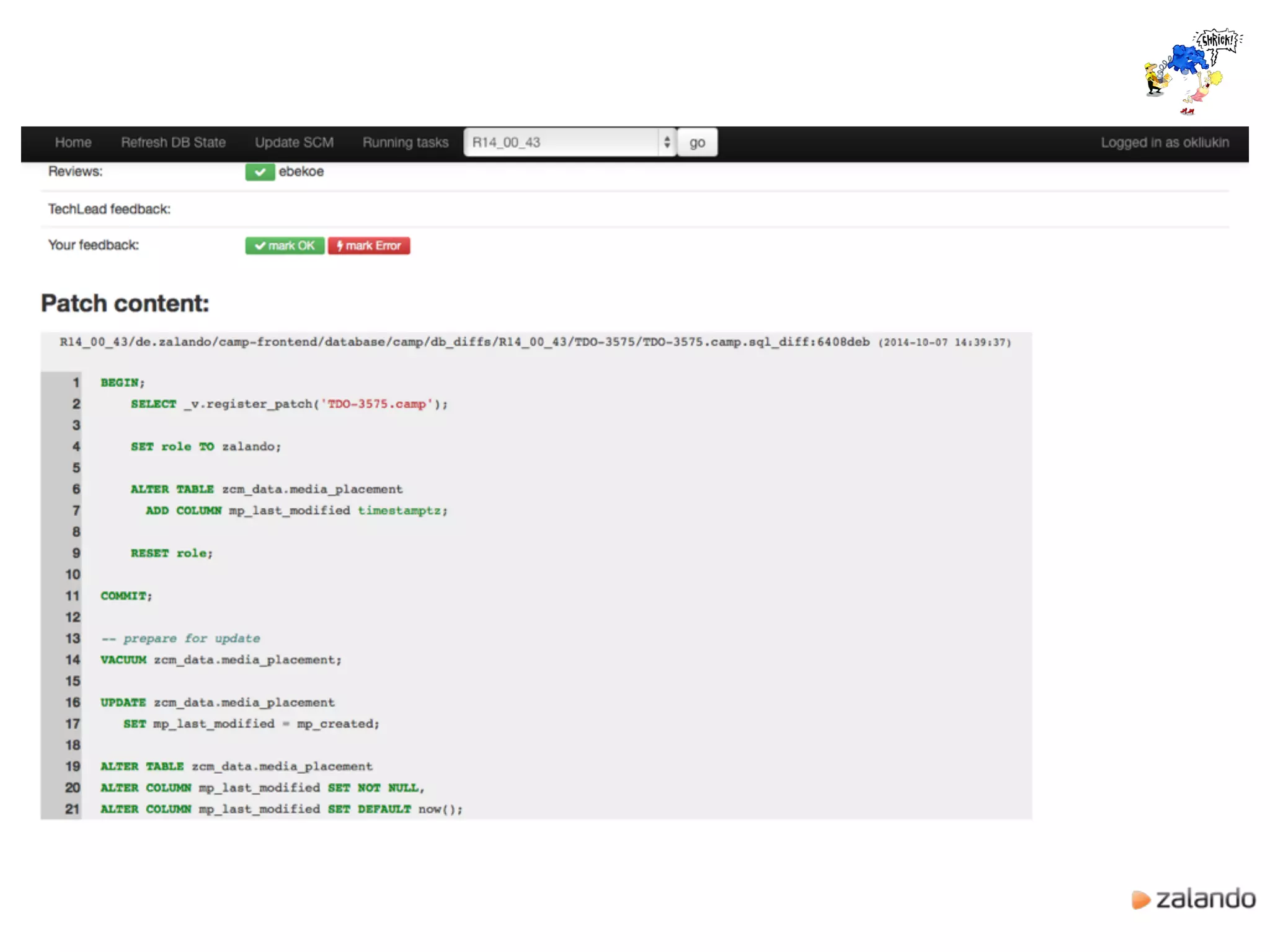Click the dropdown up-down arrow stepper
This screenshot has height=952, width=1270.
[667, 143]
